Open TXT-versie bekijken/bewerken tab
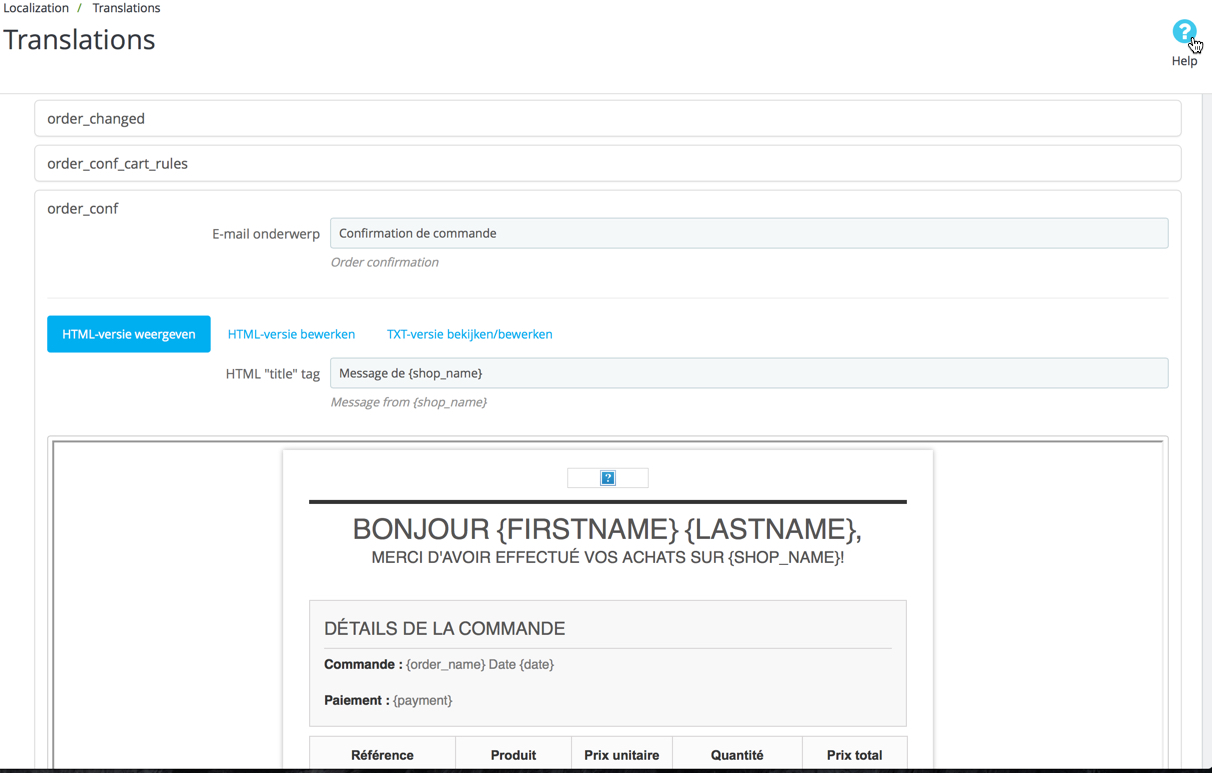Screen dimensions: 1212x773 point(470,334)
